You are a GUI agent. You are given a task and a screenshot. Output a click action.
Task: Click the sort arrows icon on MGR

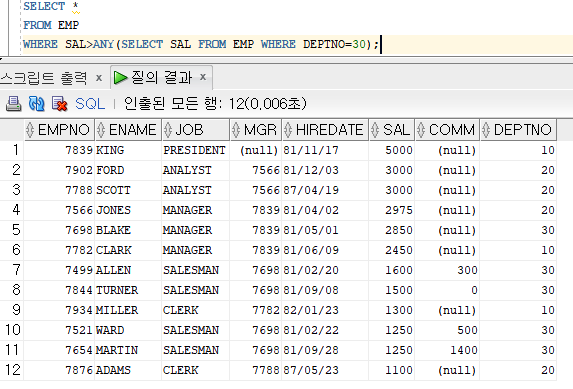pos(236,130)
